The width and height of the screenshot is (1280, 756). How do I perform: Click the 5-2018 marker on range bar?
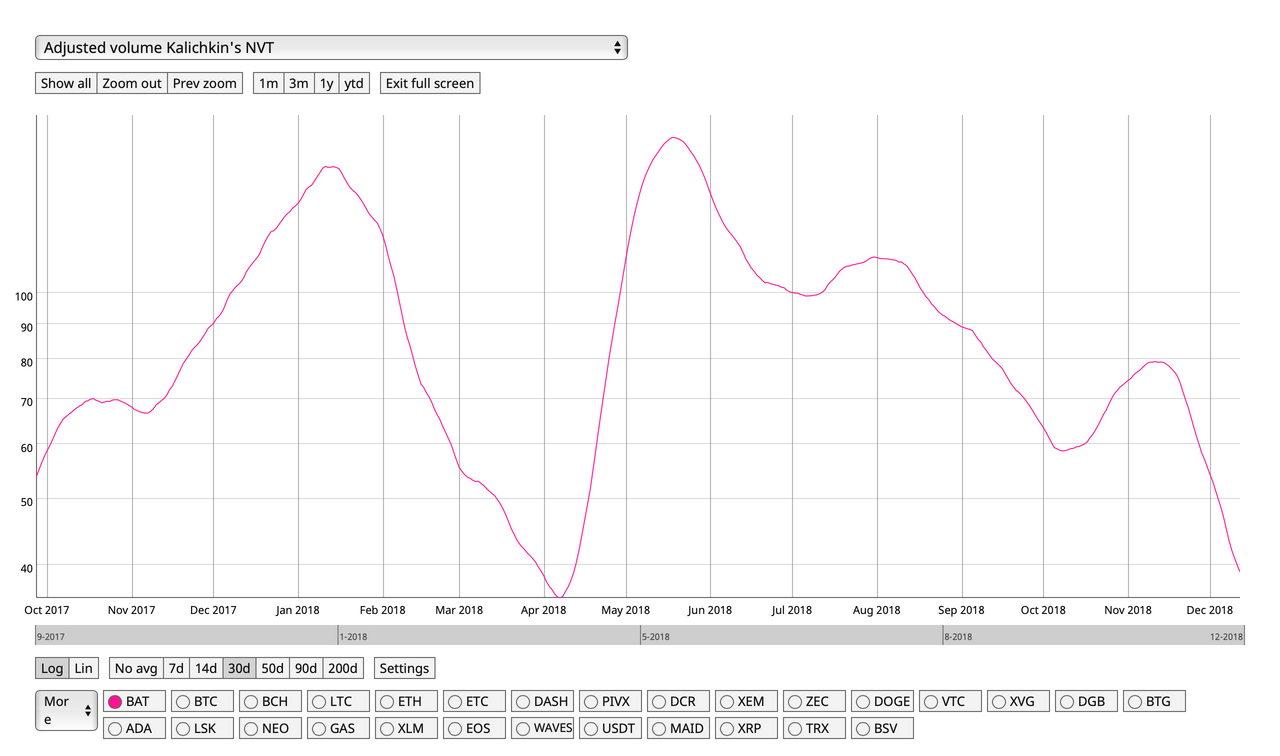pos(656,636)
